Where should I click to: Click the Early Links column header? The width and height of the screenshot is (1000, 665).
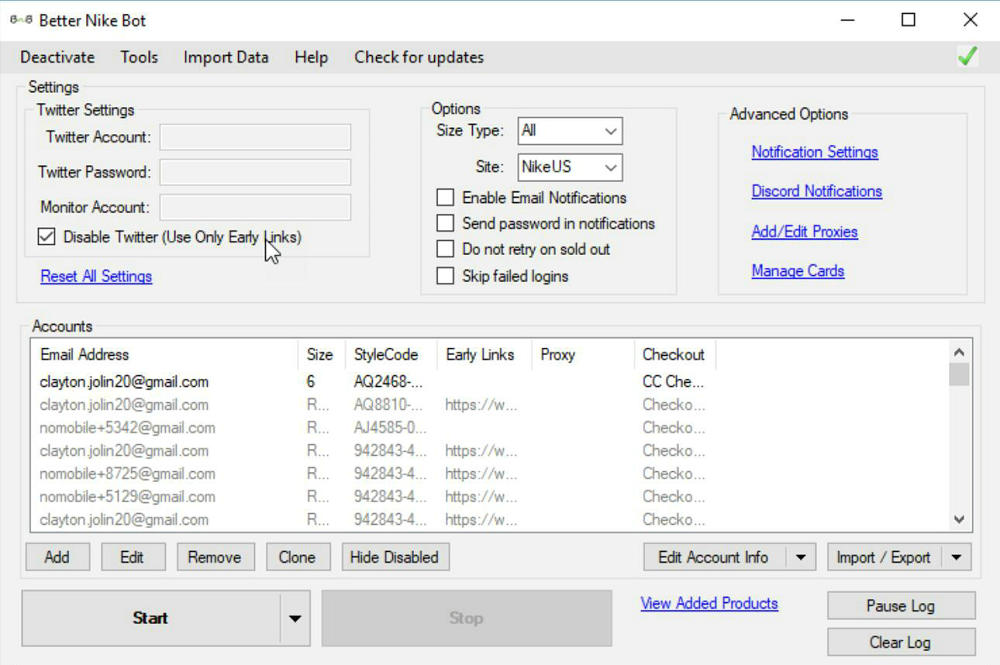pos(484,354)
